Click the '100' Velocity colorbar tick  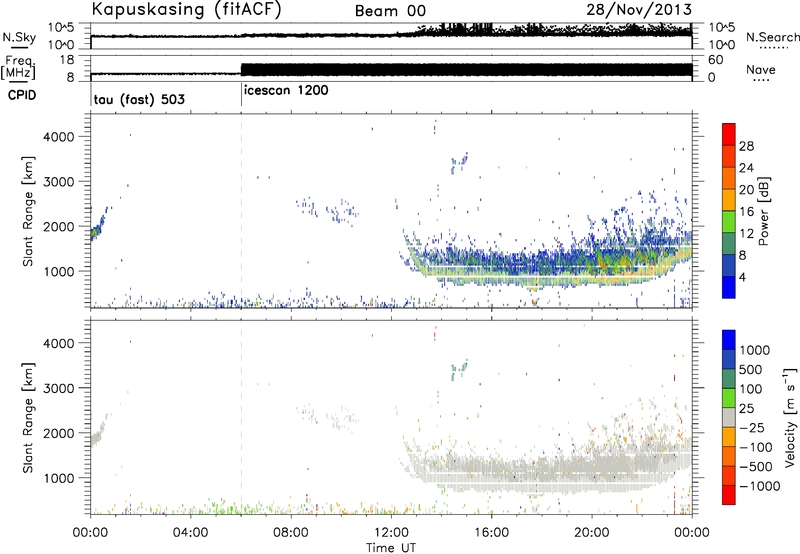[x=750, y=389]
